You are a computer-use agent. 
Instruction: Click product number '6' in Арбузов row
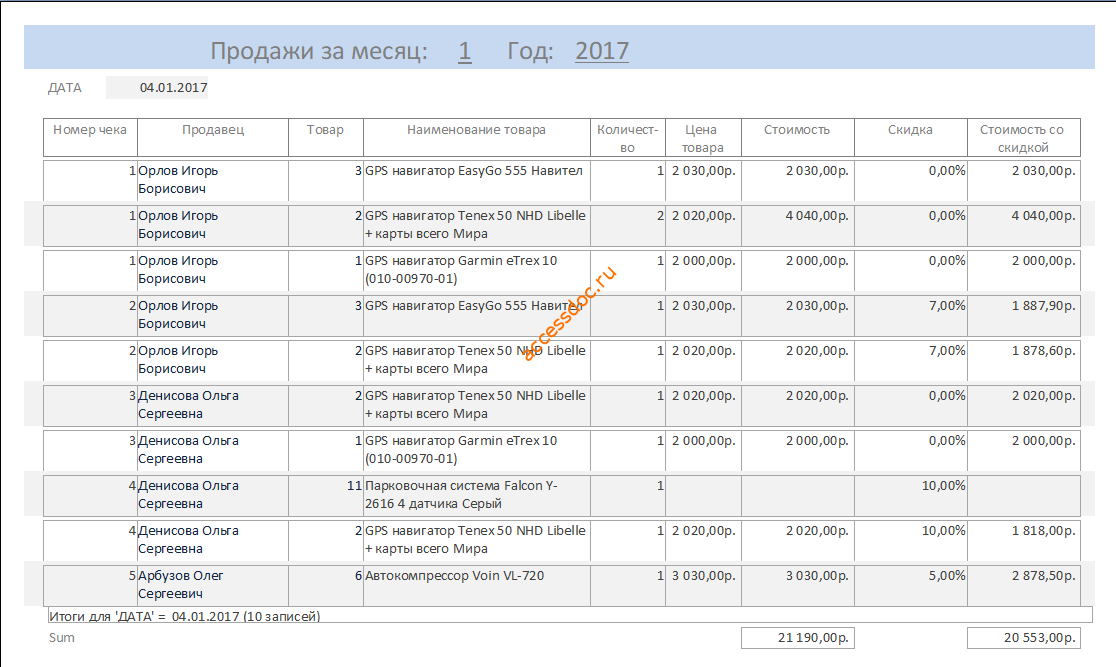click(325, 585)
